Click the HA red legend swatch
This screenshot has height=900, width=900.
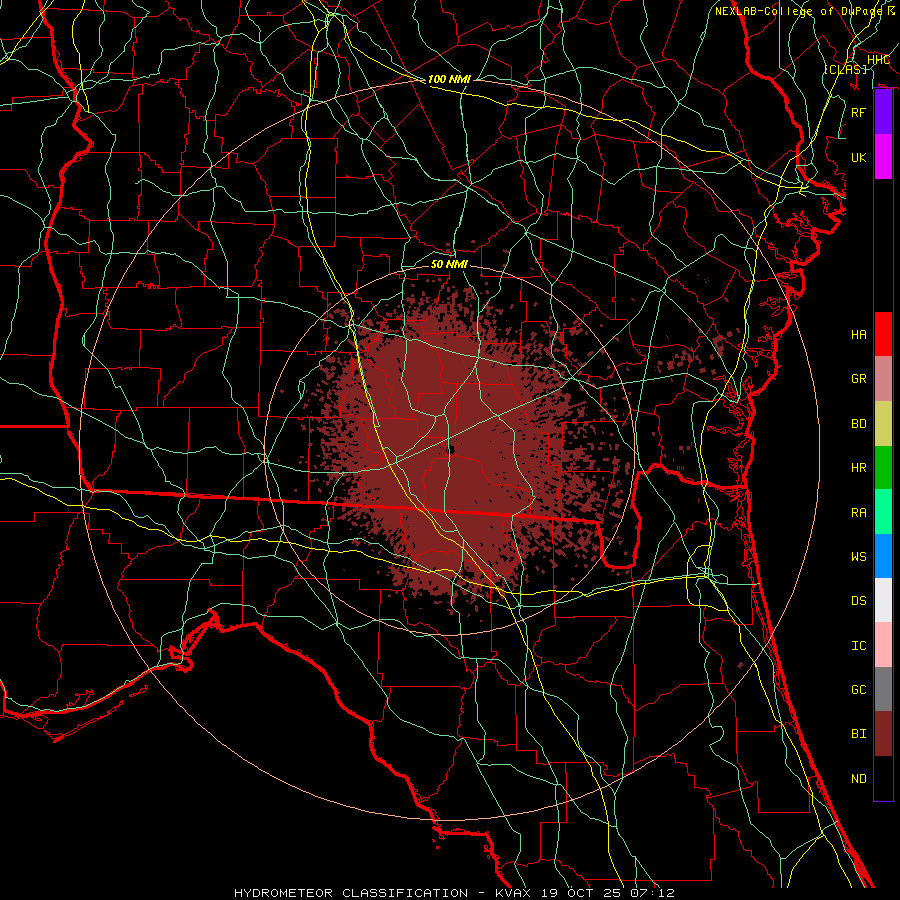point(883,334)
